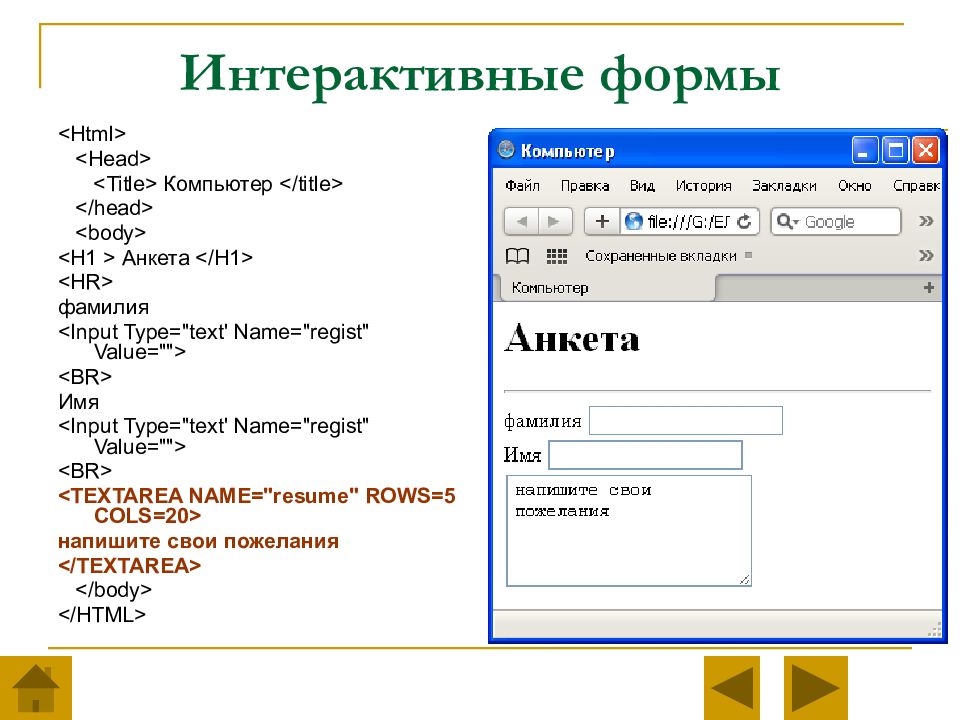960x720 pixels.
Task: Open the Вид menu
Action: tap(642, 186)
